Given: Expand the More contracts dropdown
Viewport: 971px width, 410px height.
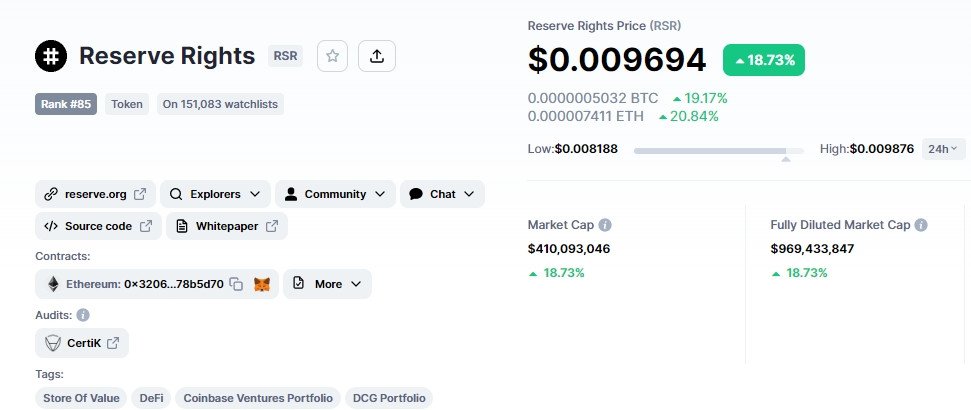Looking at the screenshot, I should [328, 284].
